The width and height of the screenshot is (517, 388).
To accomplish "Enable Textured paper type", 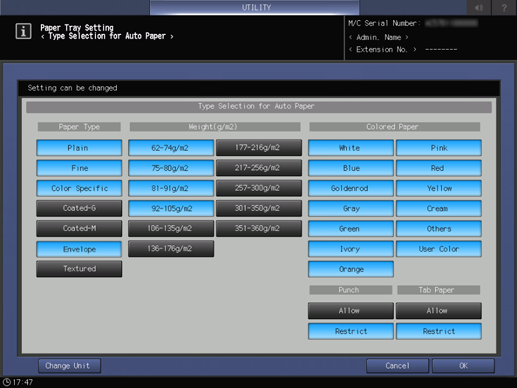I will pos(79,269).
